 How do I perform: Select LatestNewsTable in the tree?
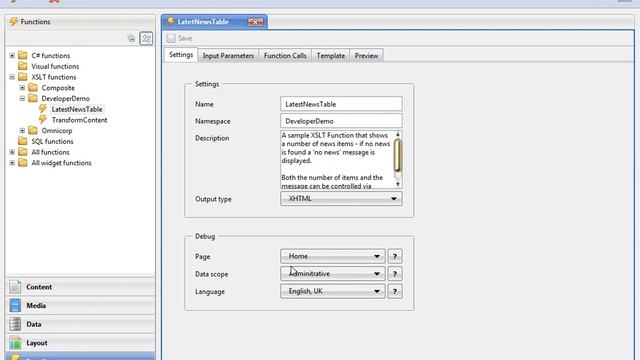pos(77,109)
